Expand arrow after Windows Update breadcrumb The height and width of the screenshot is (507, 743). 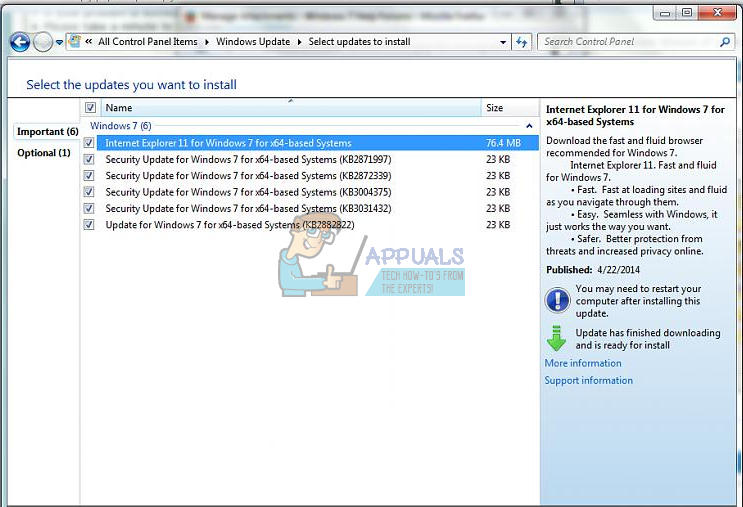pyautogui.click(x=299, y=42)
